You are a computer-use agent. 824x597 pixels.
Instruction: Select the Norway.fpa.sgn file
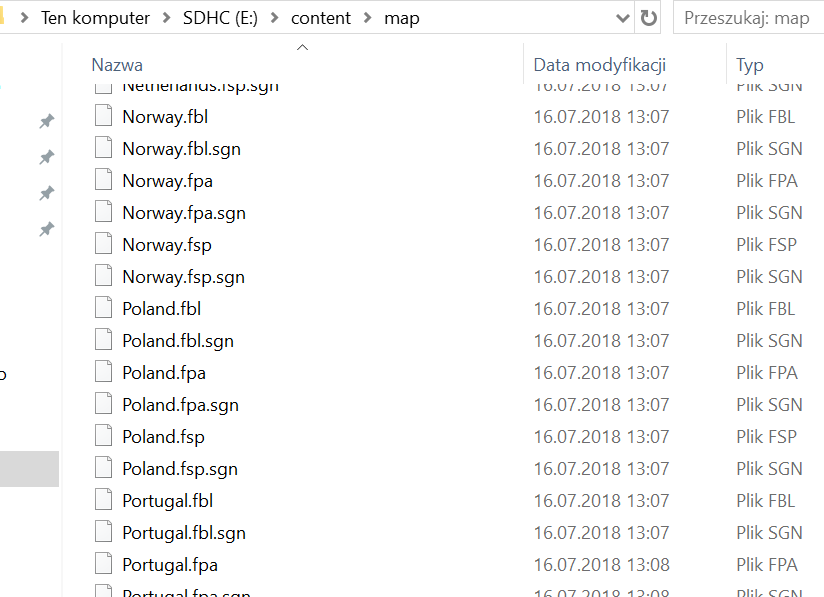point(184,213)
